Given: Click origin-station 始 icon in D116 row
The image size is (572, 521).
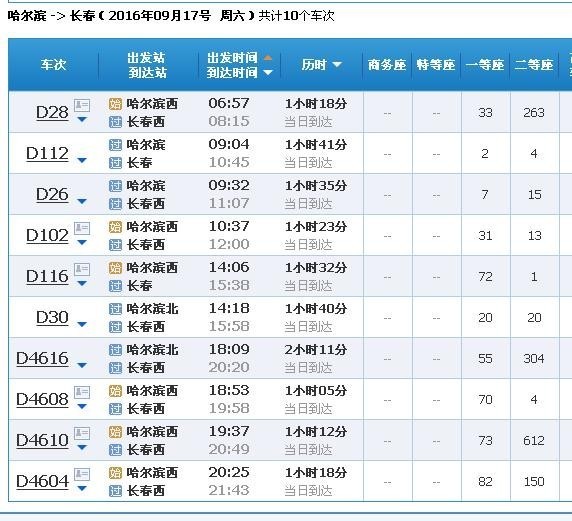Looking at the screenshot, I should (x=115, y=268).
